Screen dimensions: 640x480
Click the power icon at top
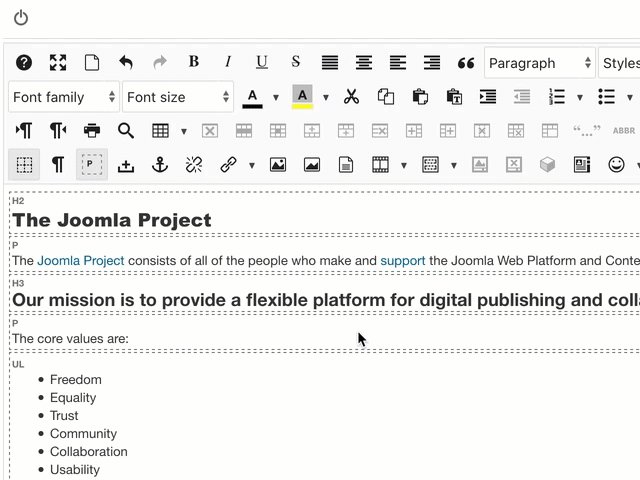click(21, 18)
